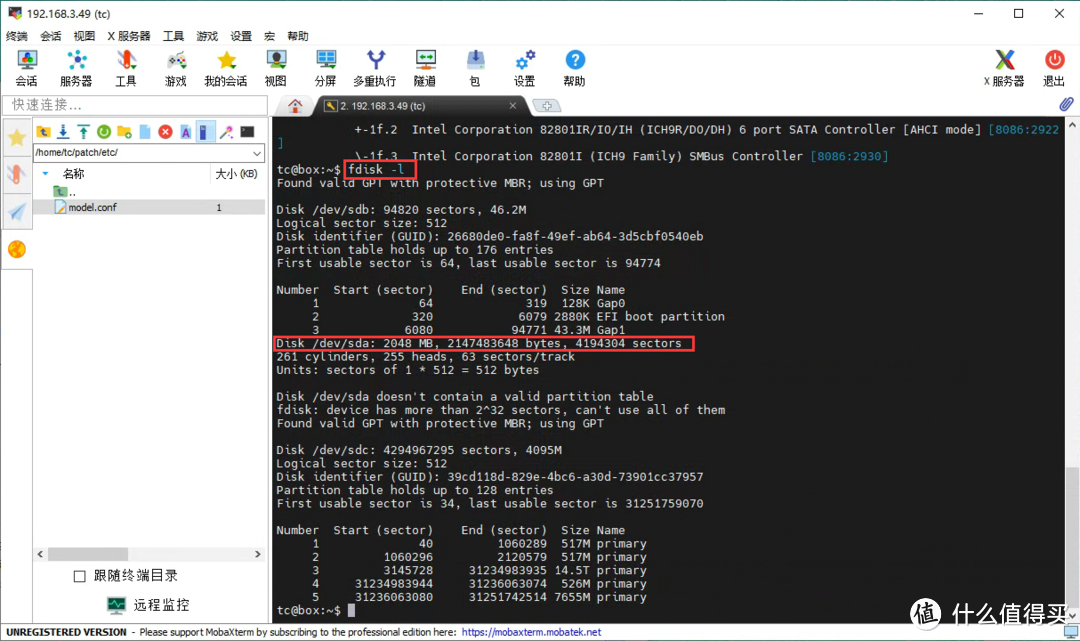Enable the 跟随终端目录 checkbox
The image size is (1080, 641).
coord(79,576)
